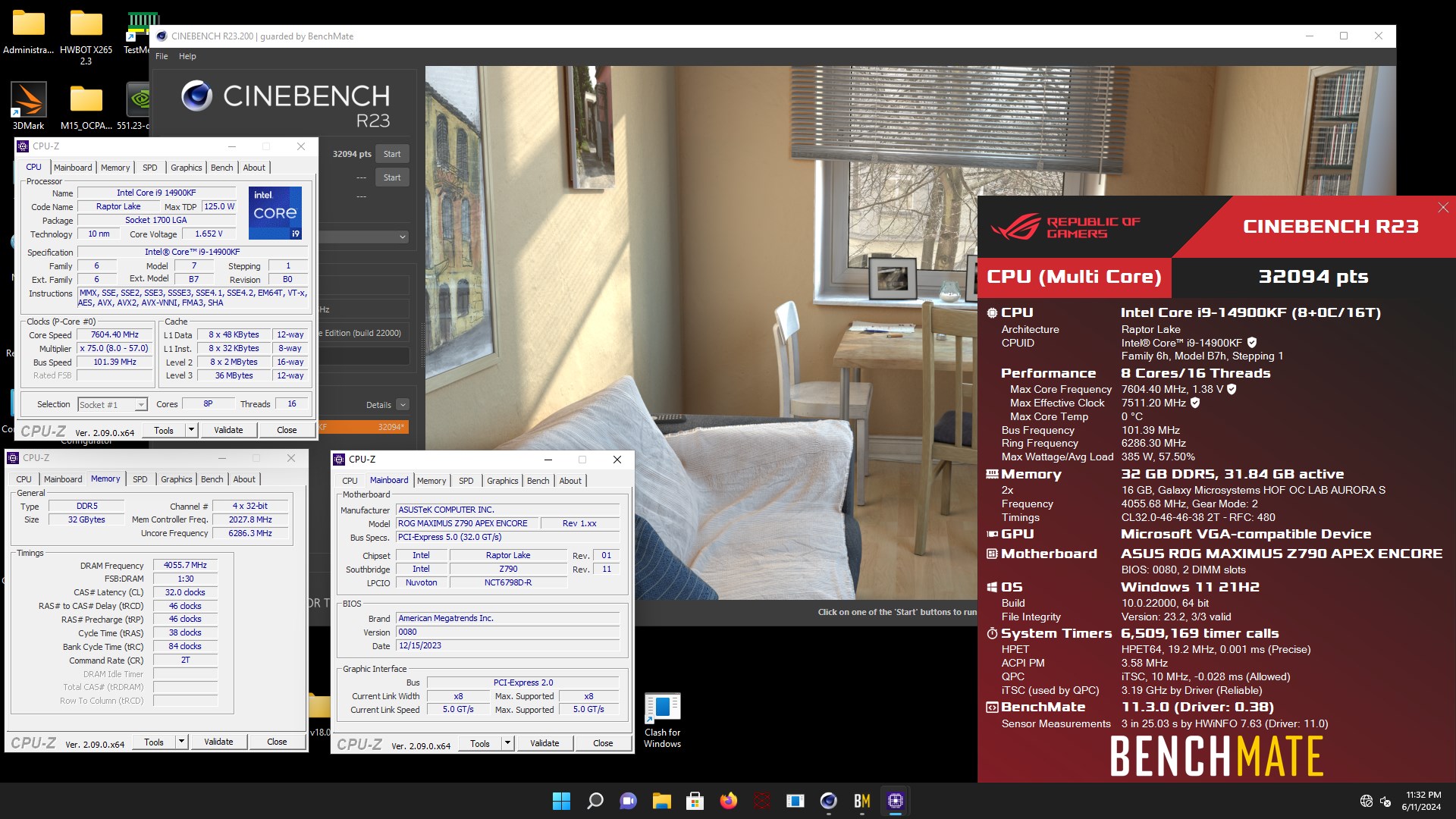Click the orange 32094 ranking bar
The image size is (1456, 819).
[x=364, y=427]
